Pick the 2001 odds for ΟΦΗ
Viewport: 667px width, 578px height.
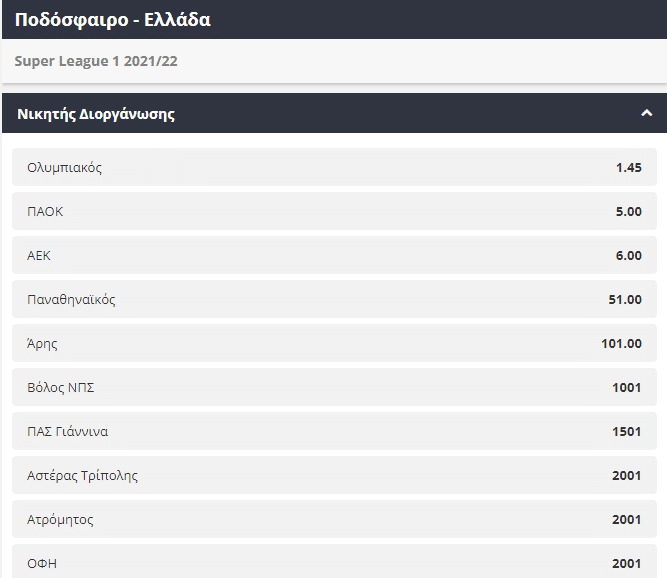point(626,563)
